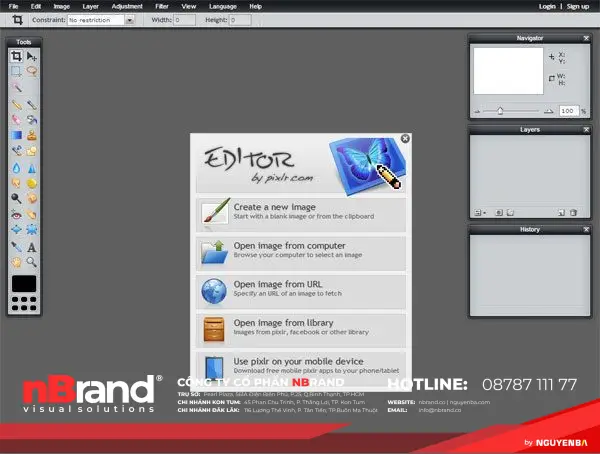Select the Paint Bucket tool
This screenshot has height=454, width=600.
pos(32,120)
